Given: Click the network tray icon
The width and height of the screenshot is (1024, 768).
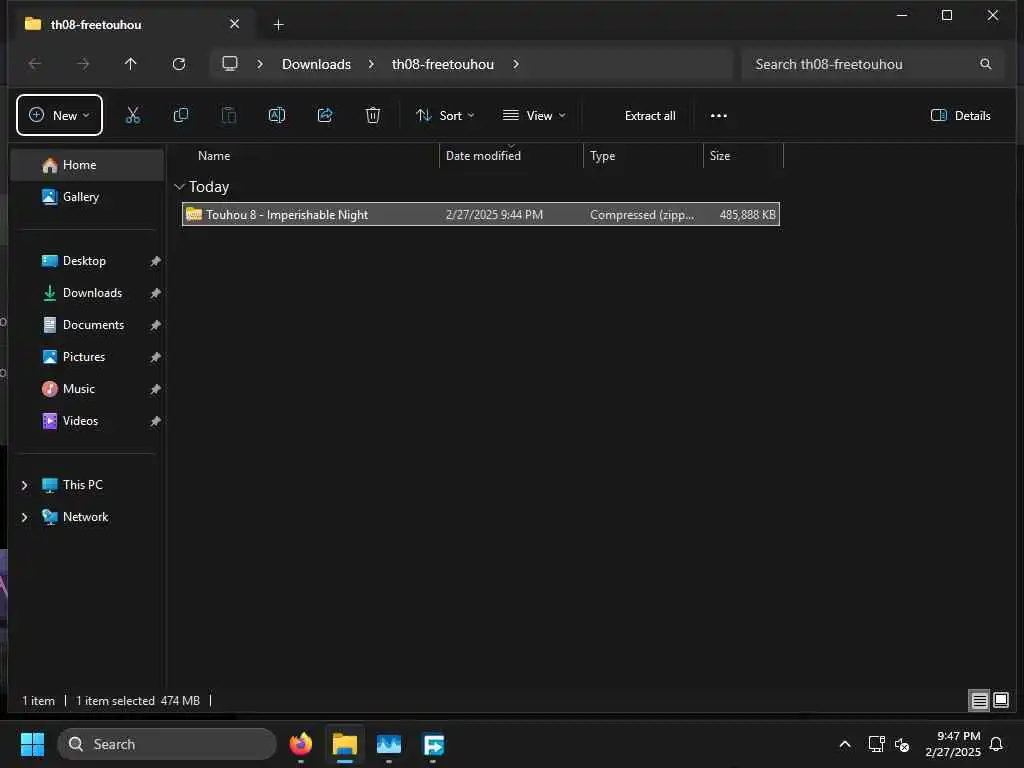Looking at the screenshot, I should [876, 744].
